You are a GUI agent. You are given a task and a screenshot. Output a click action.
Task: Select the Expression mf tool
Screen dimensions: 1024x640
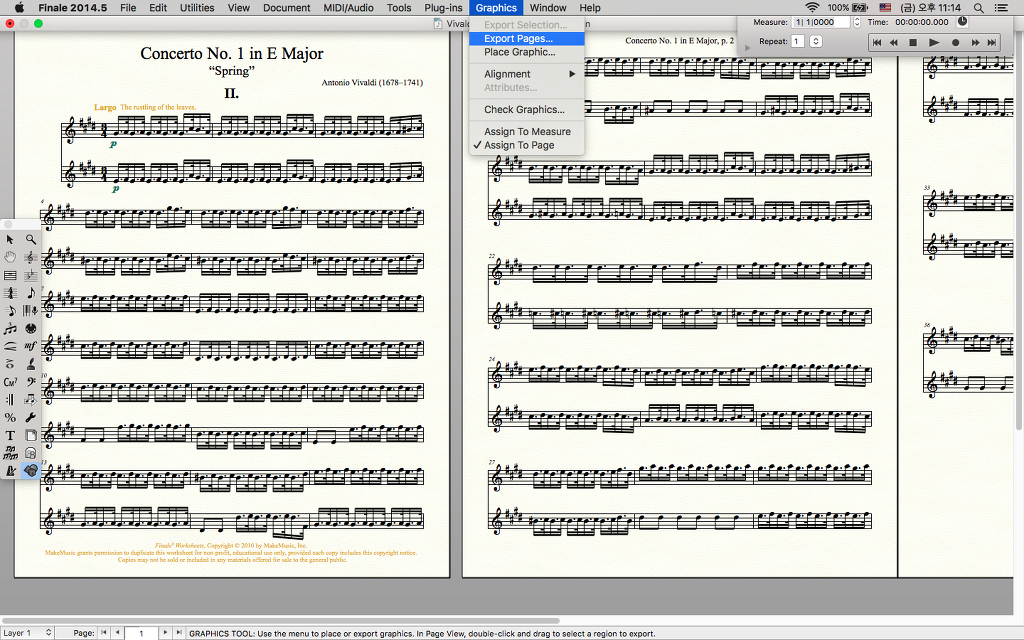[x=31, y=346]
